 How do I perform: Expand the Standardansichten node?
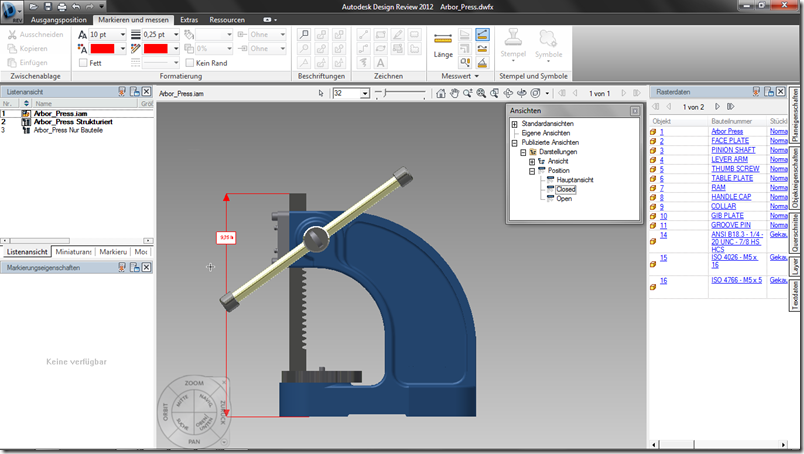coord(514,124)
